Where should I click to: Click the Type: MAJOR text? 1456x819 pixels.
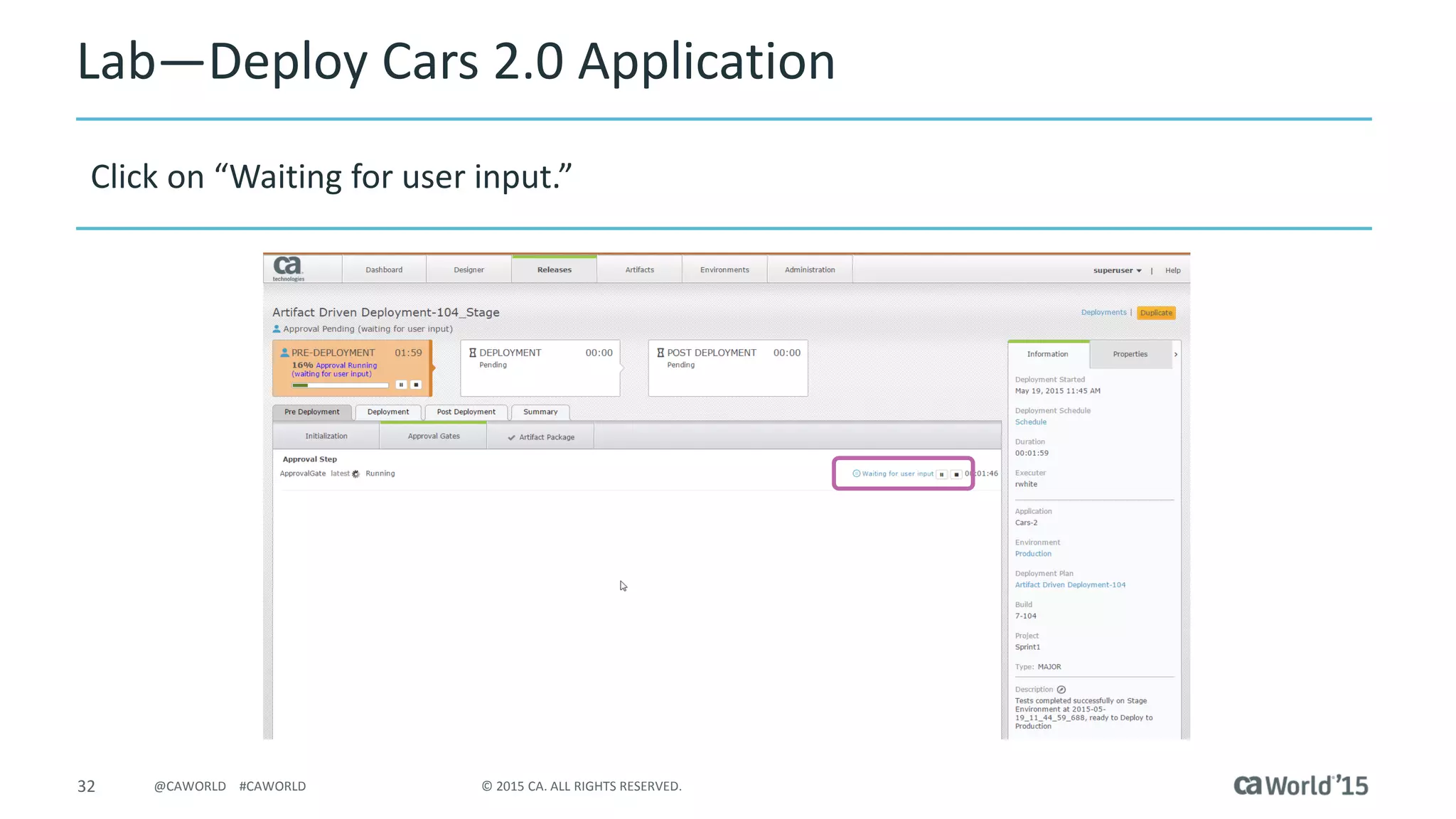[1038, 667]
